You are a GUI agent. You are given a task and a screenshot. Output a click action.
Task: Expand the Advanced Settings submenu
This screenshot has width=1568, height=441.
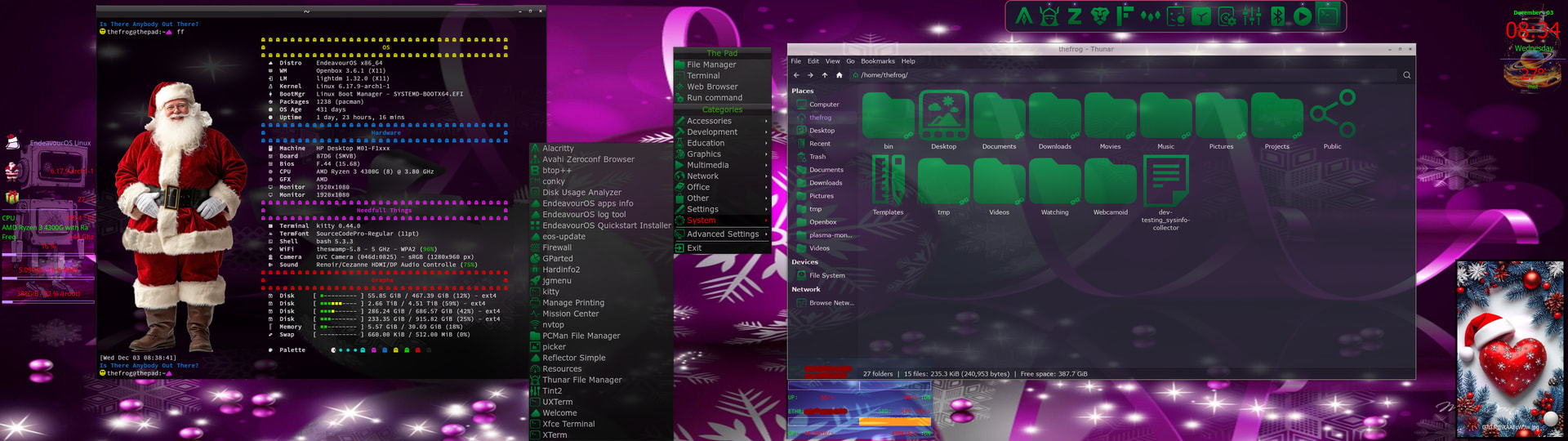tap(722, 234)
